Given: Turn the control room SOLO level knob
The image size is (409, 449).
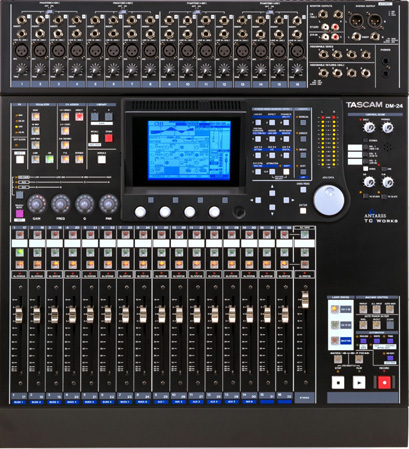Looking at the screenshot, I should tap(369, 127).
